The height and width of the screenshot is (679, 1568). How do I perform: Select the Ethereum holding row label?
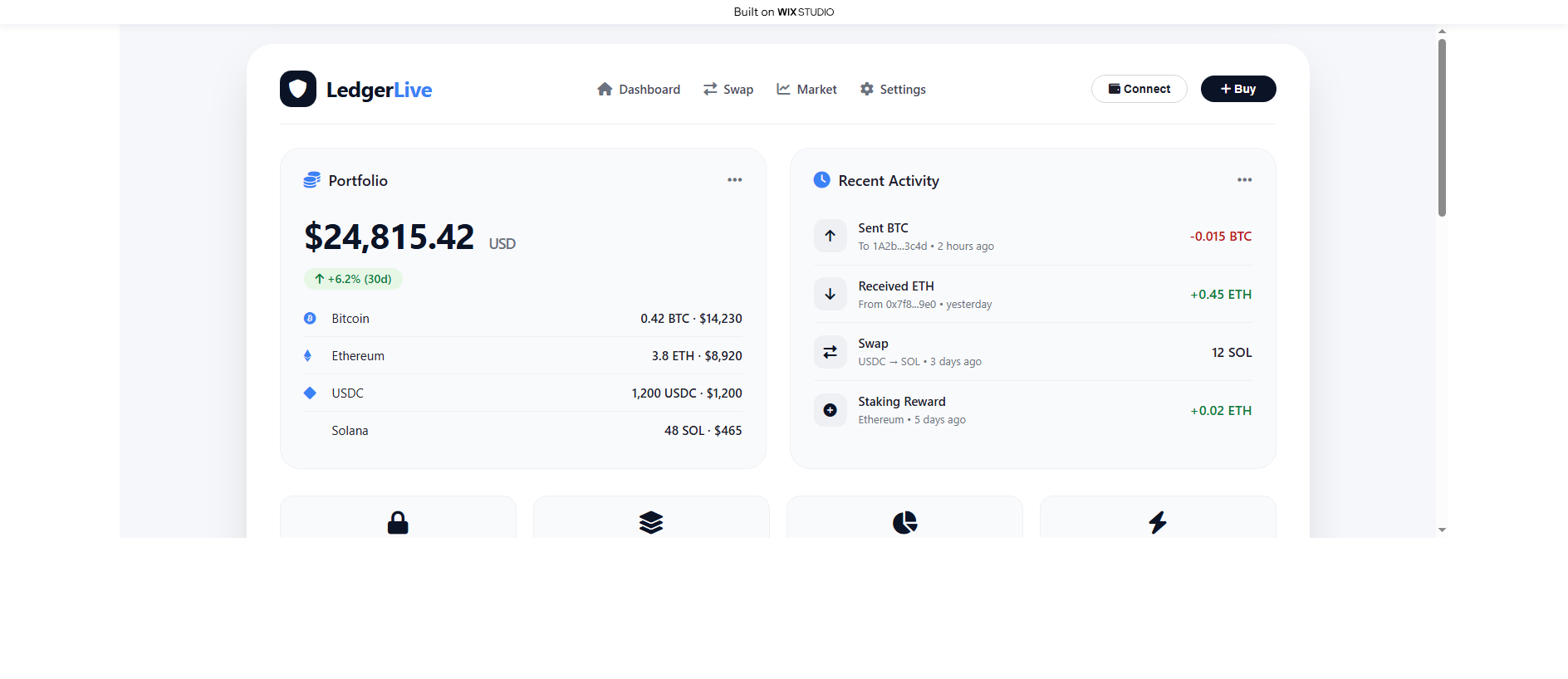[x=358, y=356]
